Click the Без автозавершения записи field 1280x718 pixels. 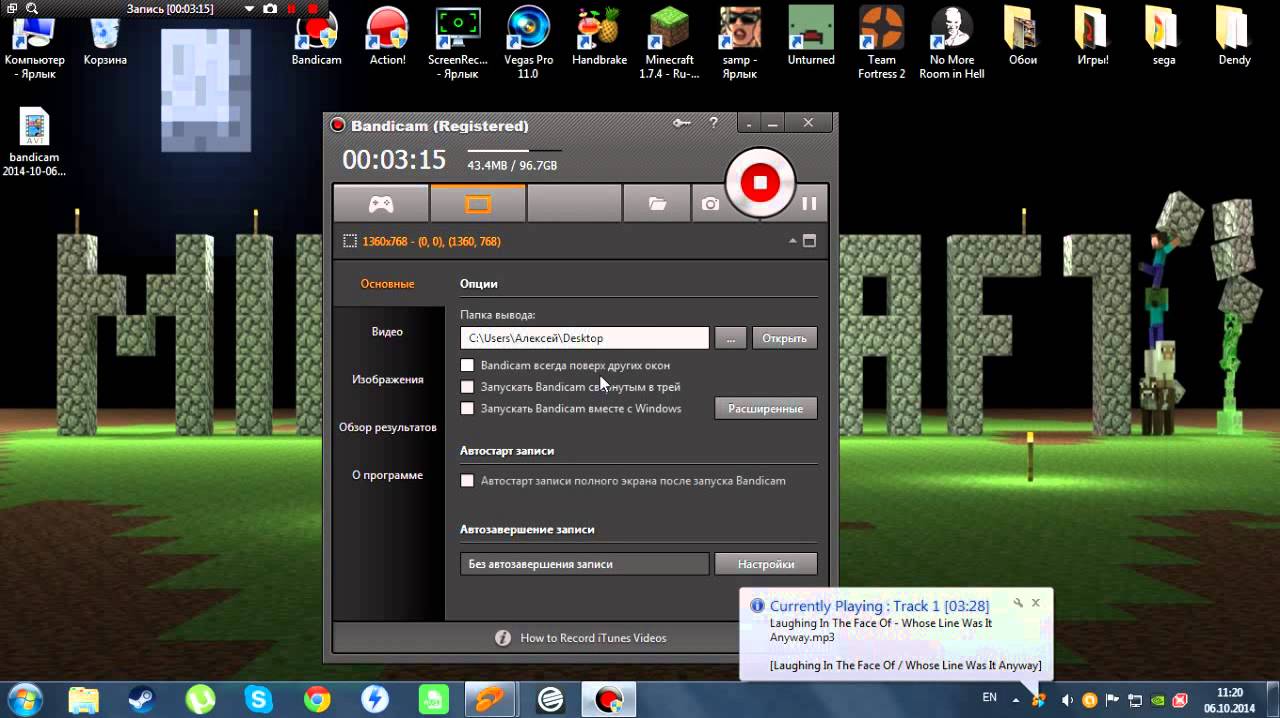click(x=584, y=564)
